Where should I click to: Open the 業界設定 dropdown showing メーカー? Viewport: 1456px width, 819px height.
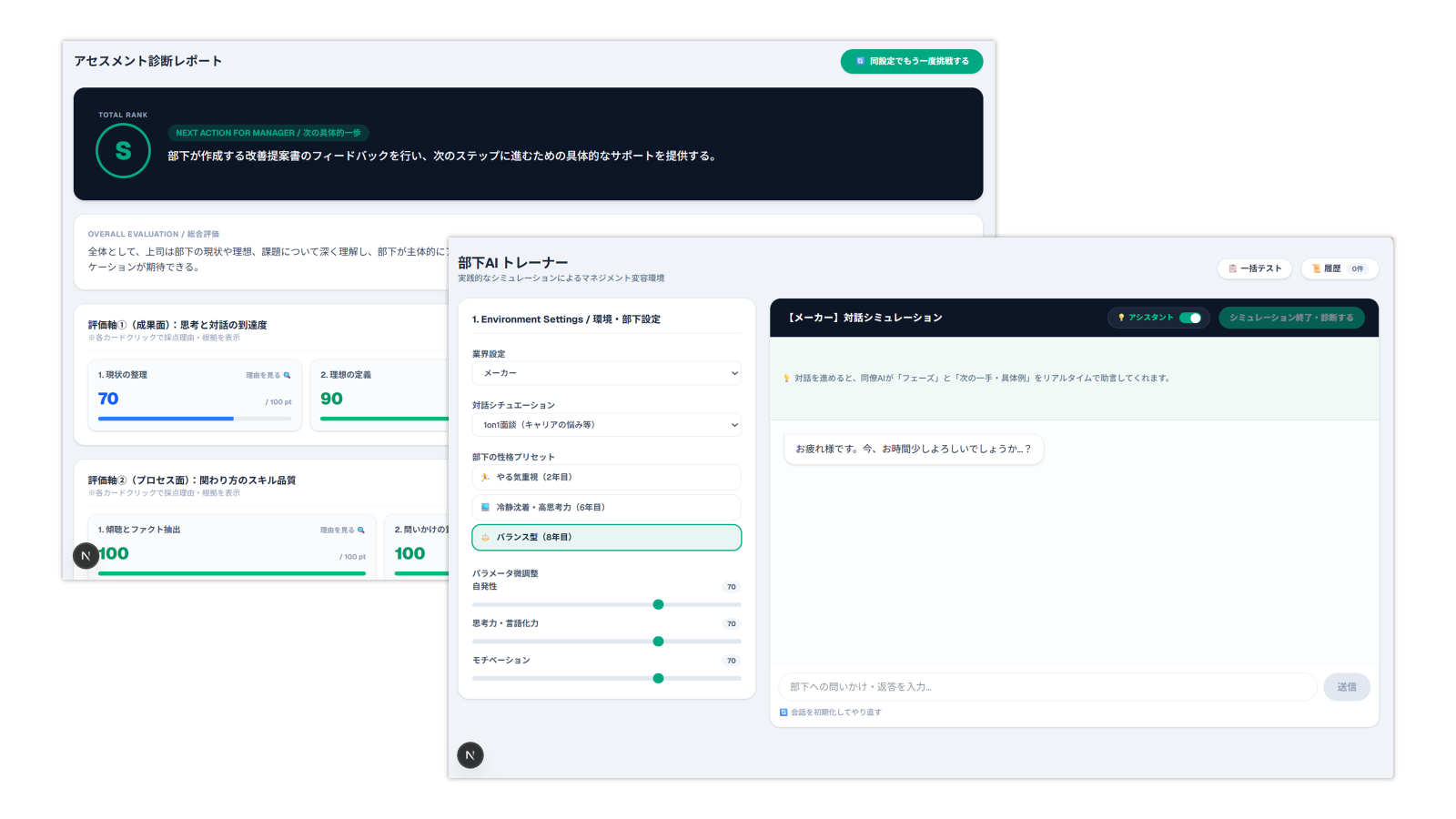point(606,373)
